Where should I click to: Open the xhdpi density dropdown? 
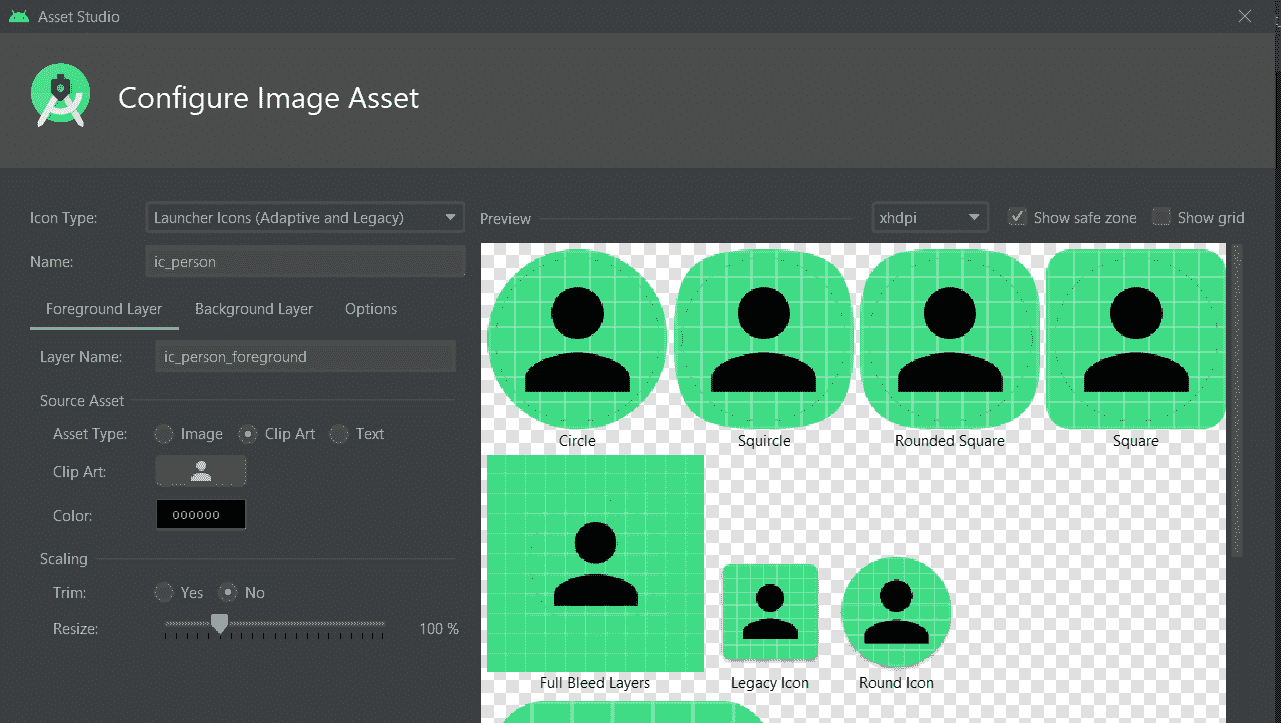[929, 217]
